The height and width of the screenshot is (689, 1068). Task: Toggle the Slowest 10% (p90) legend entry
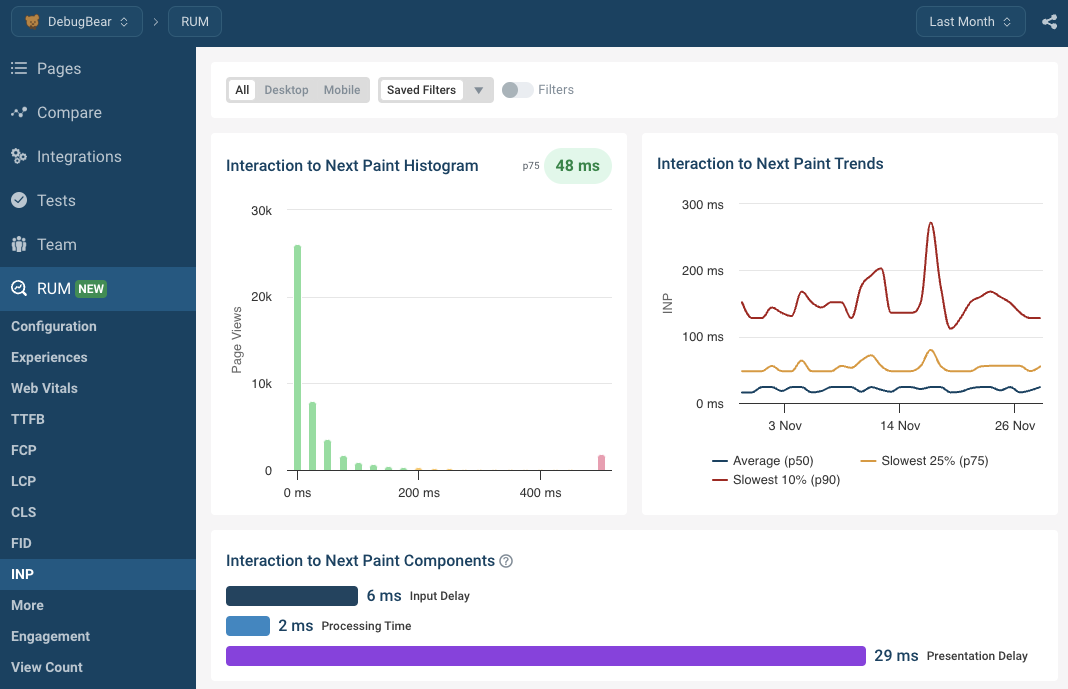tap(776, 480)
